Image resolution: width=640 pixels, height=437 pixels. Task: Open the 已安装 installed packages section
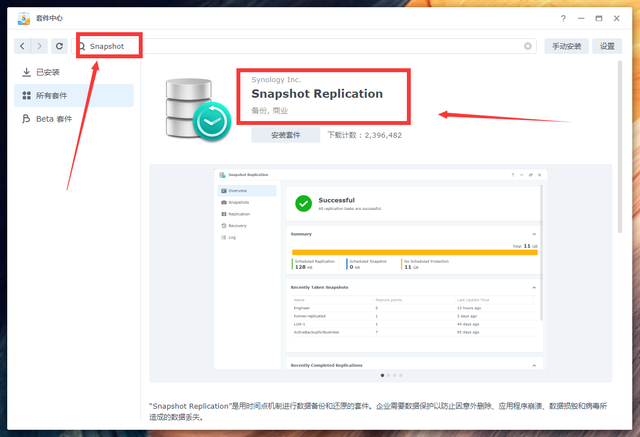(74, 72)
